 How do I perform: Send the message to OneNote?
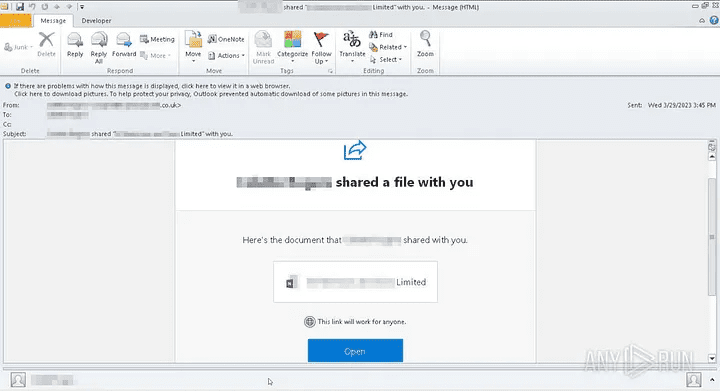pyautogui.click(x=225, y=39)
